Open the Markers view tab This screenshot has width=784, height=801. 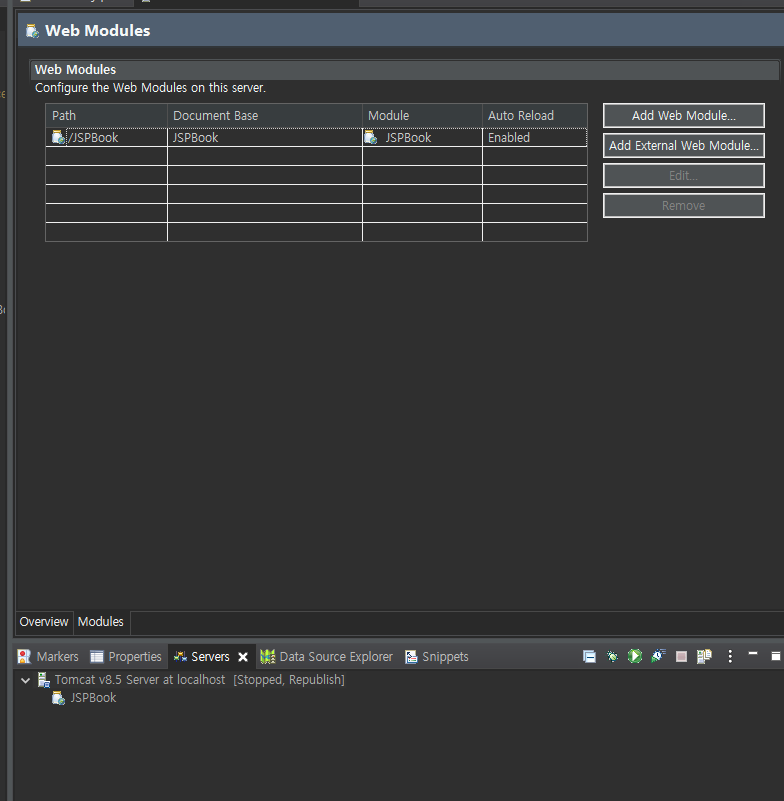click(x=48, y=656)
